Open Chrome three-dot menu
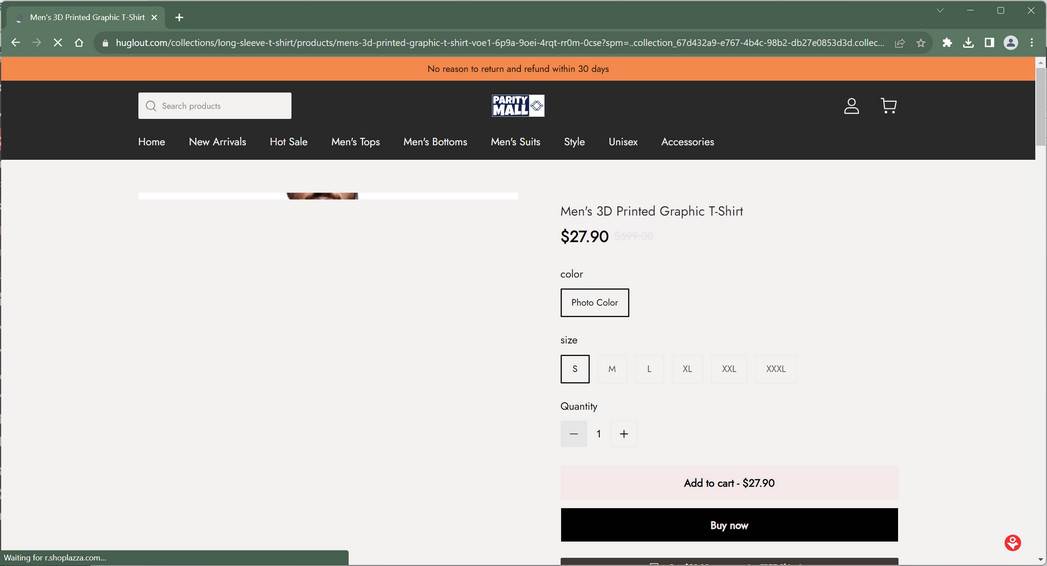The image size is (1047, 566). click(x=1032, y=43)
